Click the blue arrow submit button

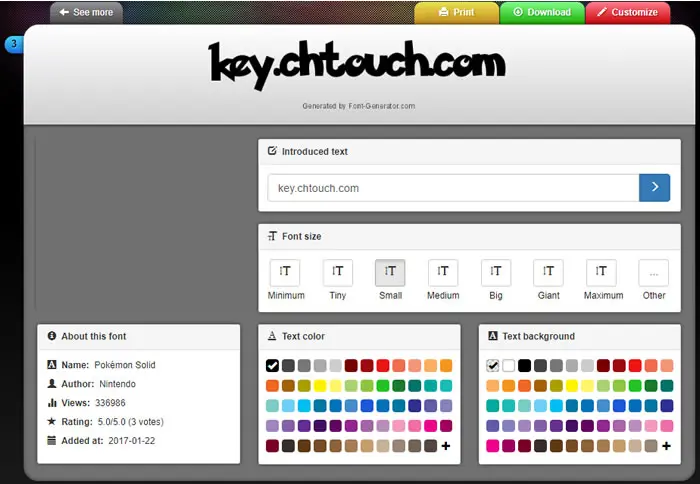654,188
